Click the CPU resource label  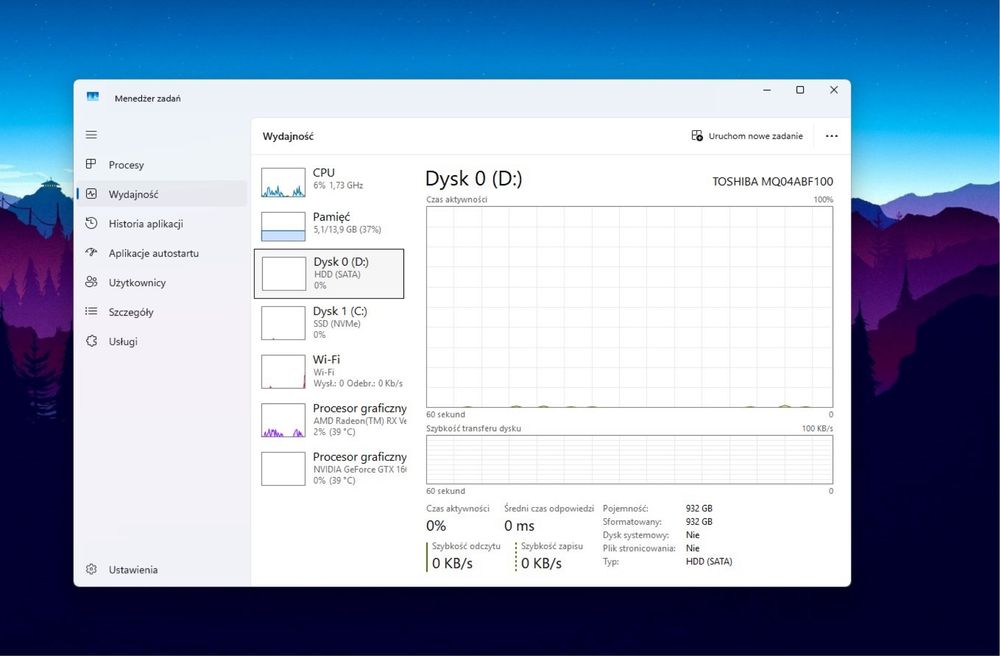[323, 172]
